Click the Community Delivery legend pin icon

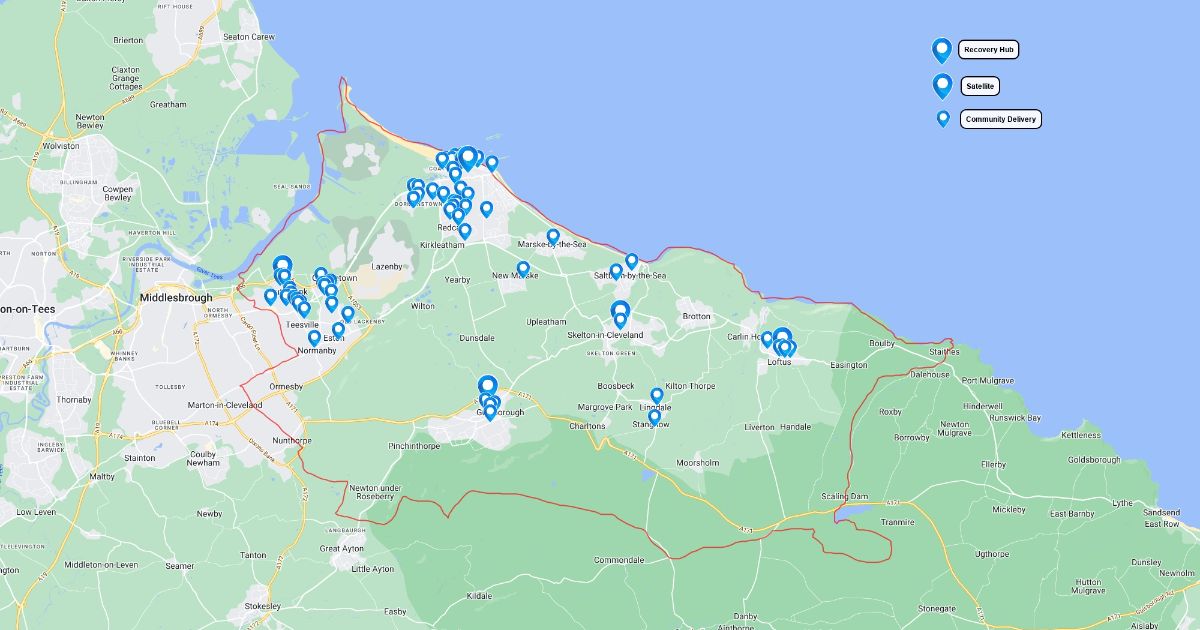tap(943, 119)
